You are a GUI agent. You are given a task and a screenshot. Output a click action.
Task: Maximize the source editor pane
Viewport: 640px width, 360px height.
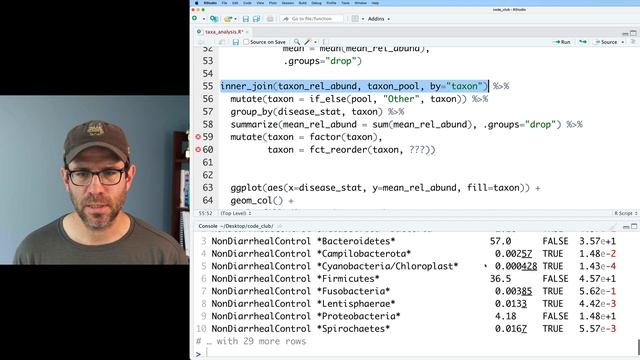(633, 33)
